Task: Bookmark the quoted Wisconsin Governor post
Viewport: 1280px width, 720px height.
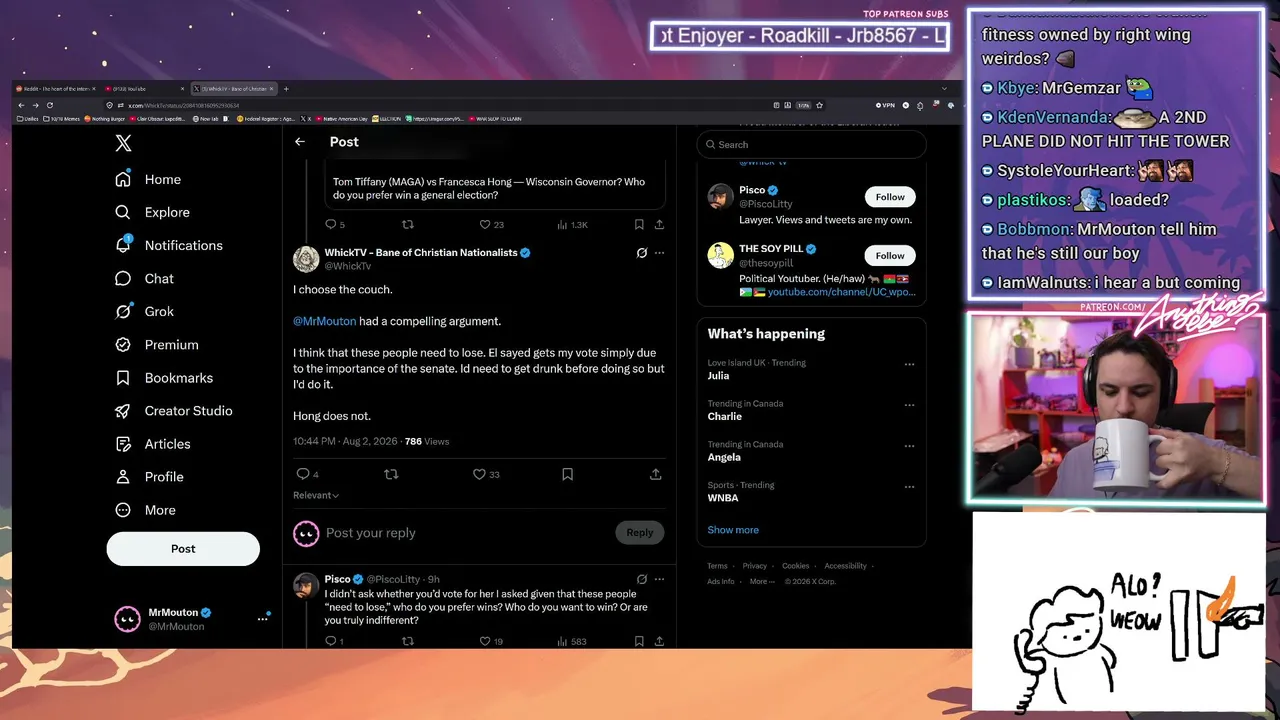Action: coord(639,225)
